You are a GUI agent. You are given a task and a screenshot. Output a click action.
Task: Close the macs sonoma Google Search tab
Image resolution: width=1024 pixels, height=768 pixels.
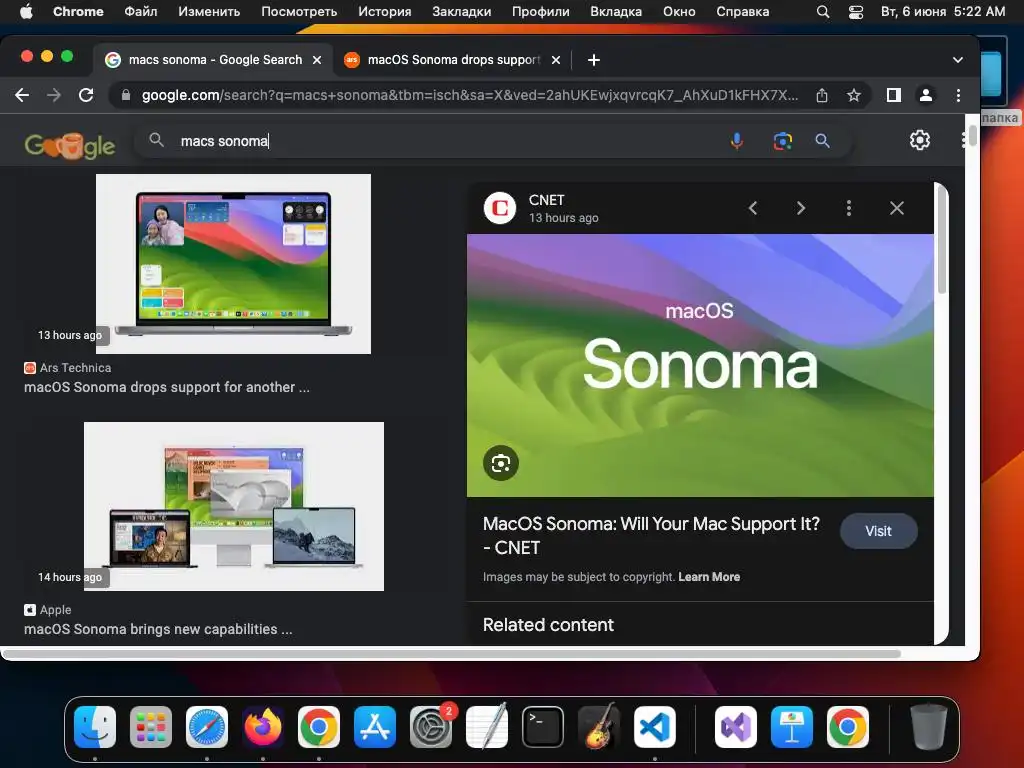[x=317, y=60]
